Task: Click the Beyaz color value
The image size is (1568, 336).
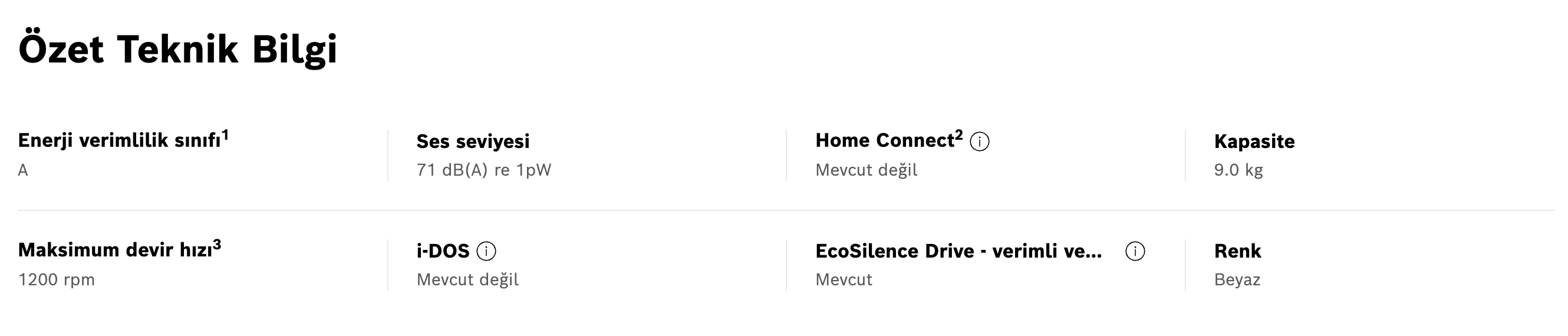Action: 1237,280
